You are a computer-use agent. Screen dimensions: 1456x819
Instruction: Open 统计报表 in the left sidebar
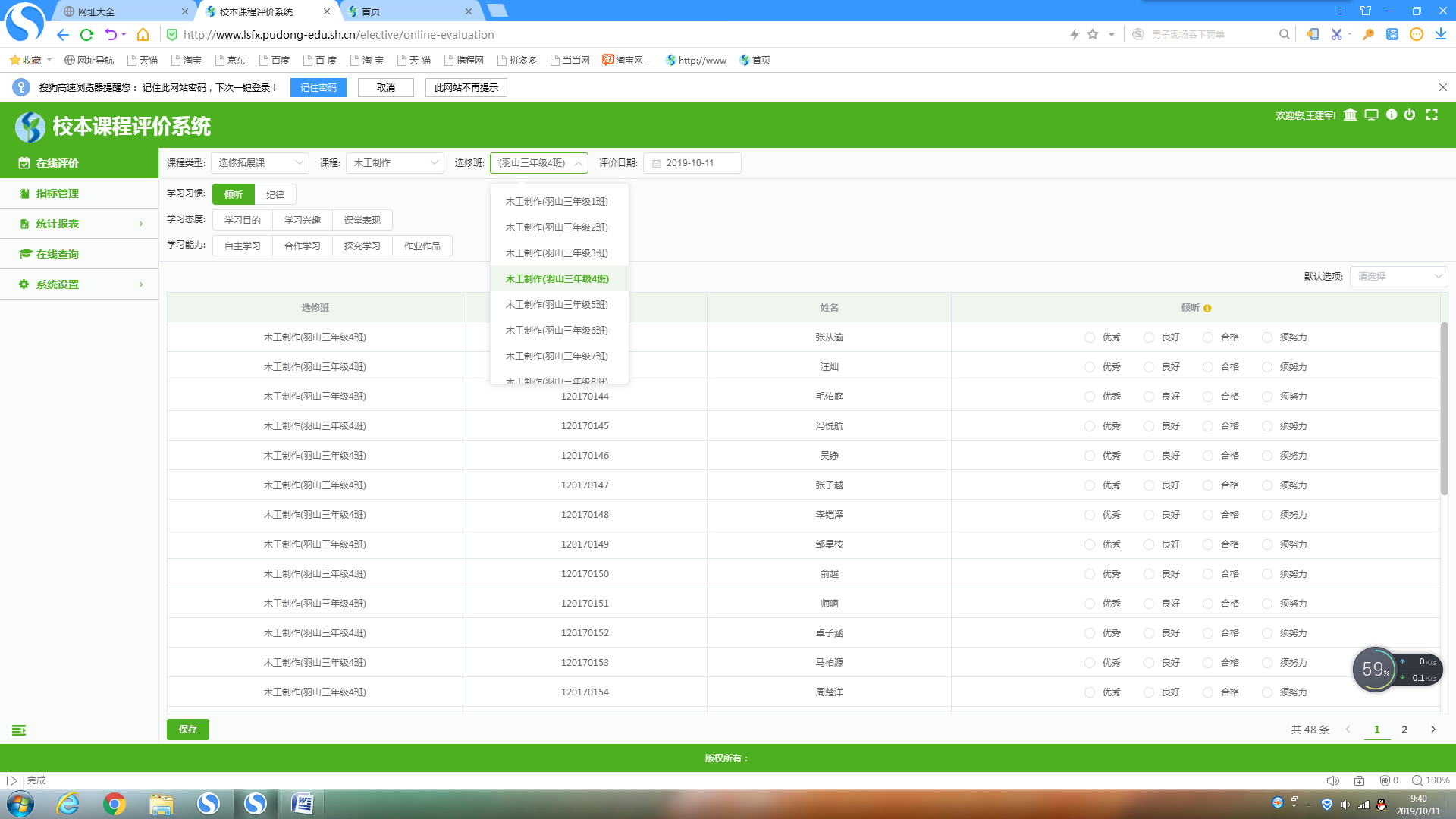click(58, 224)
